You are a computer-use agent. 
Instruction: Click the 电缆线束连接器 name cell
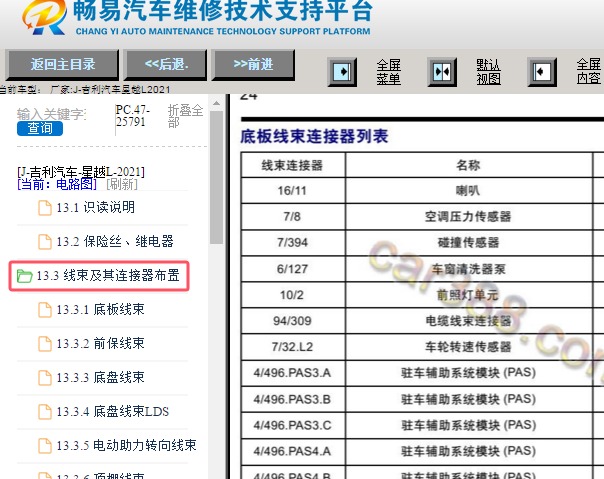[x=468, y=321]
